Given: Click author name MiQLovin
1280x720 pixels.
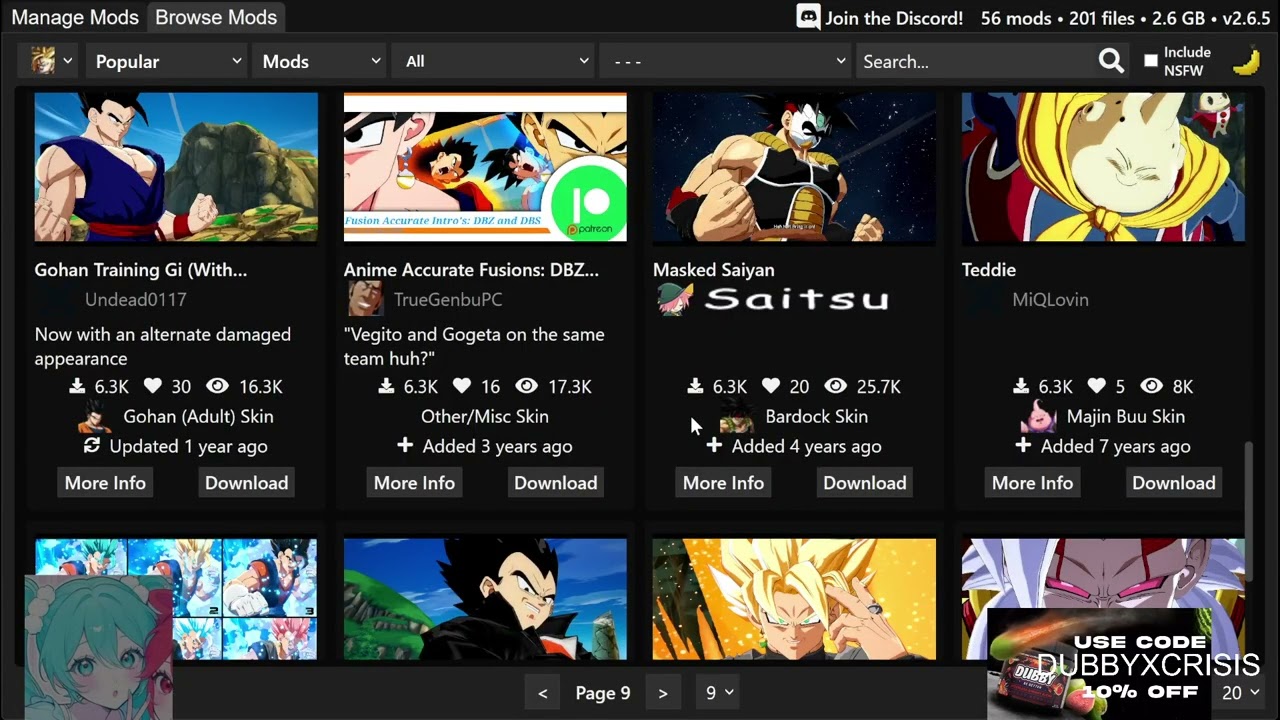Looking at the screenshot, I should point(1050,299).
